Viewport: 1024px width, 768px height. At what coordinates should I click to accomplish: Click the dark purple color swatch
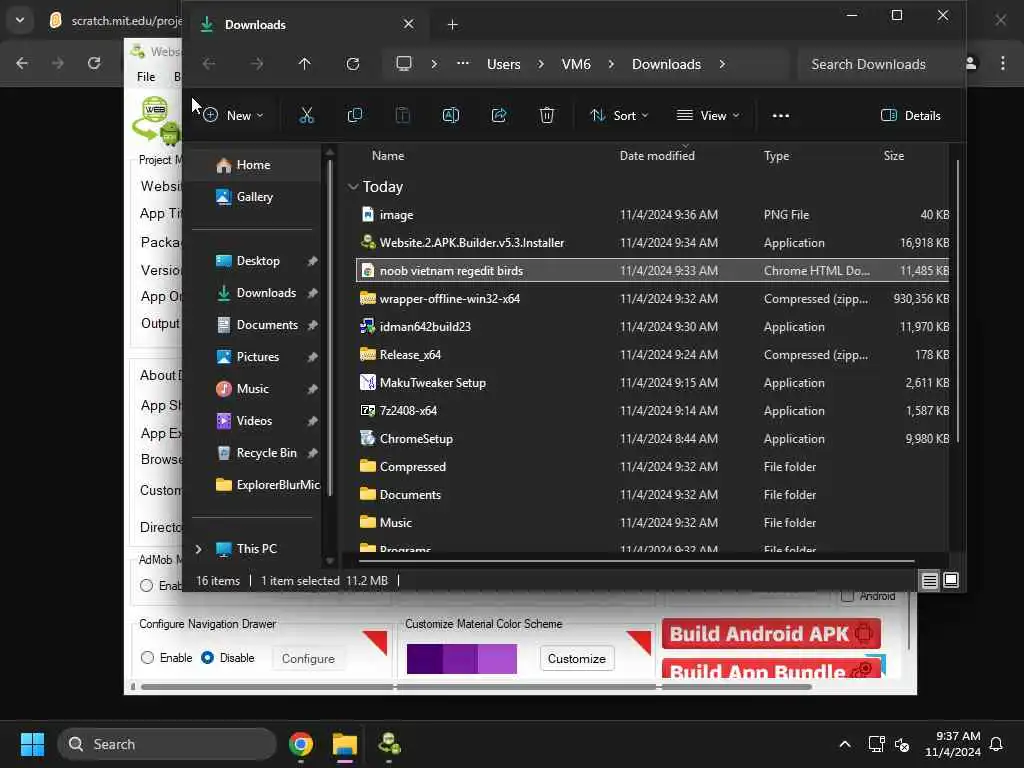424,658
